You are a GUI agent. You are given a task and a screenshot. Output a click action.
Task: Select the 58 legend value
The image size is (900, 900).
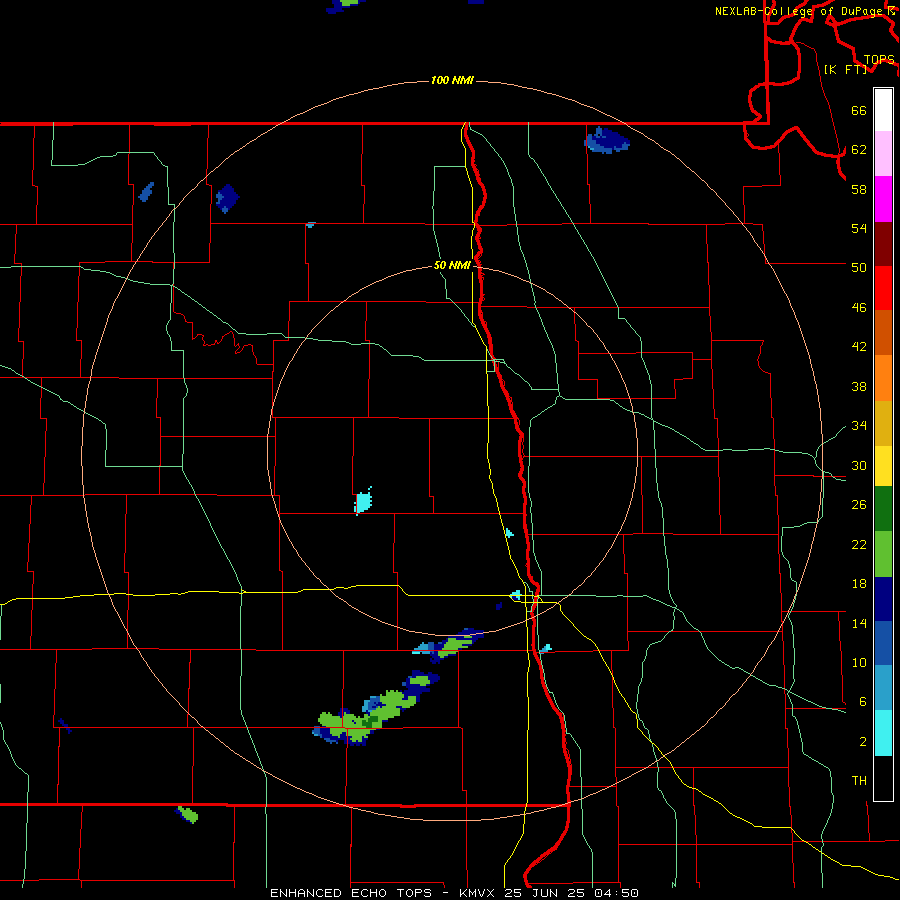[x=859, y=189]
